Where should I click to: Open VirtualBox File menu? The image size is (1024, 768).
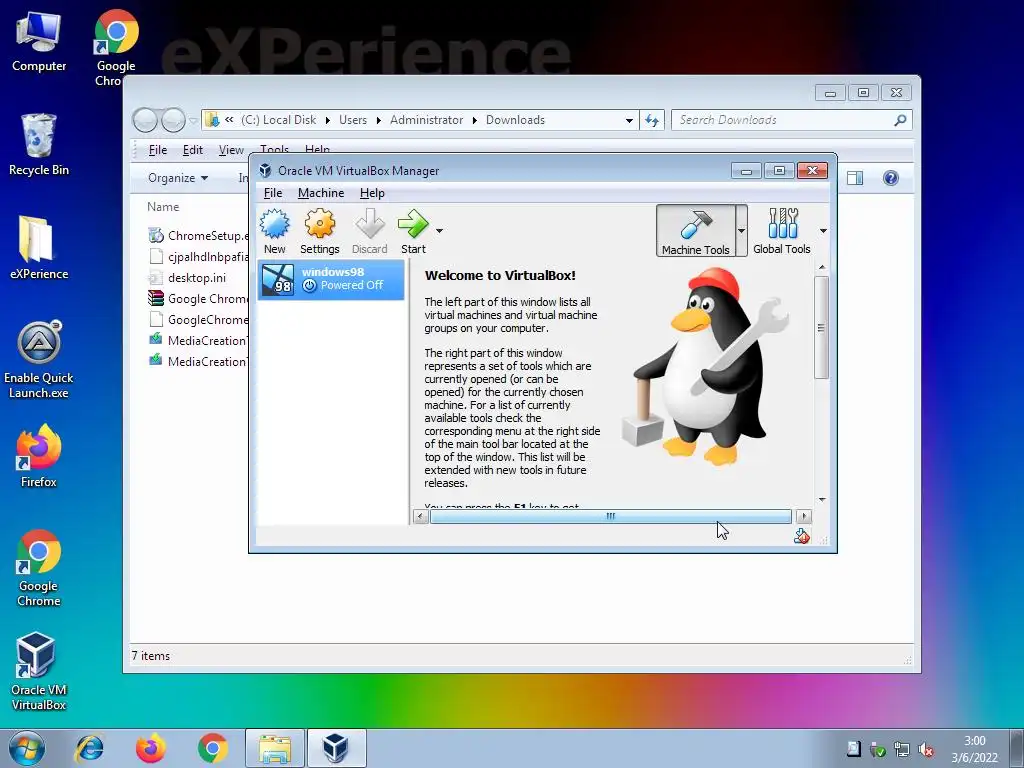pos(273,193)
